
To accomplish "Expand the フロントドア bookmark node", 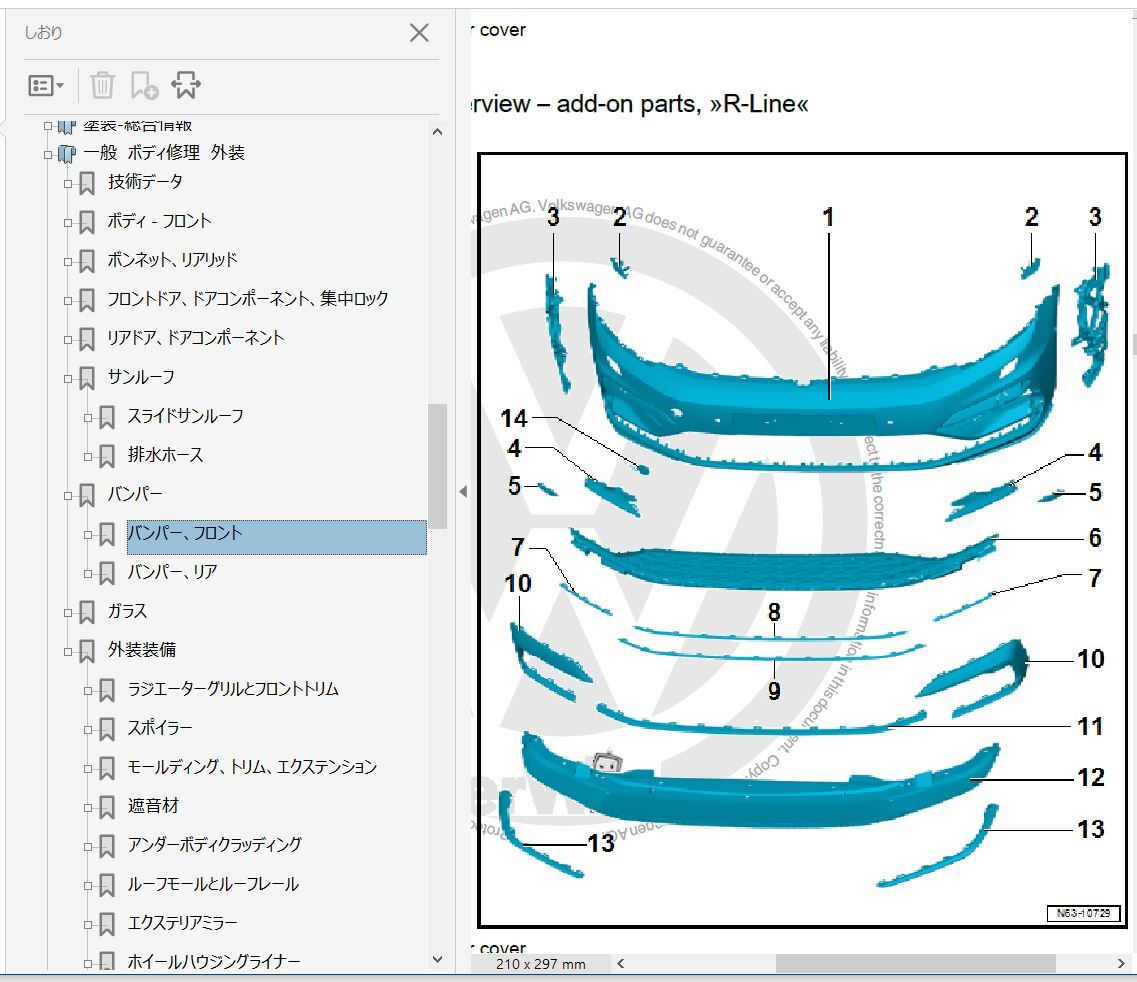I will tap(67, 300).
